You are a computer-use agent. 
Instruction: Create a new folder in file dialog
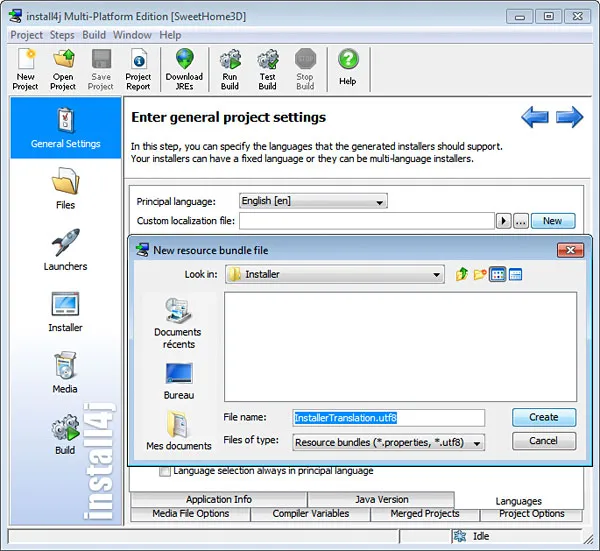[480, 274]
